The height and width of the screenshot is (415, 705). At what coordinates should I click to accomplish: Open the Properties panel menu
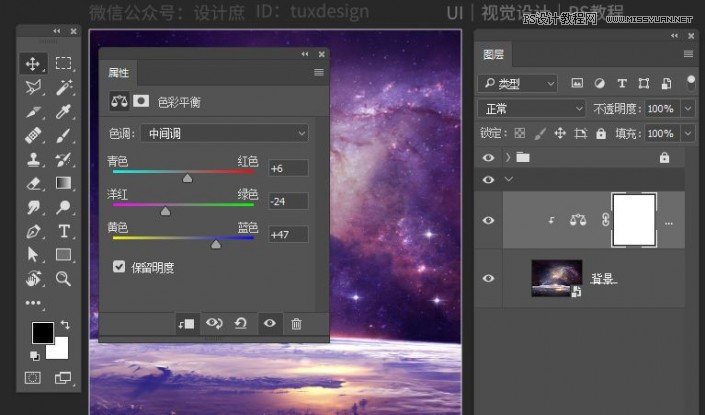pyautogui.click(x=319, y=72)
